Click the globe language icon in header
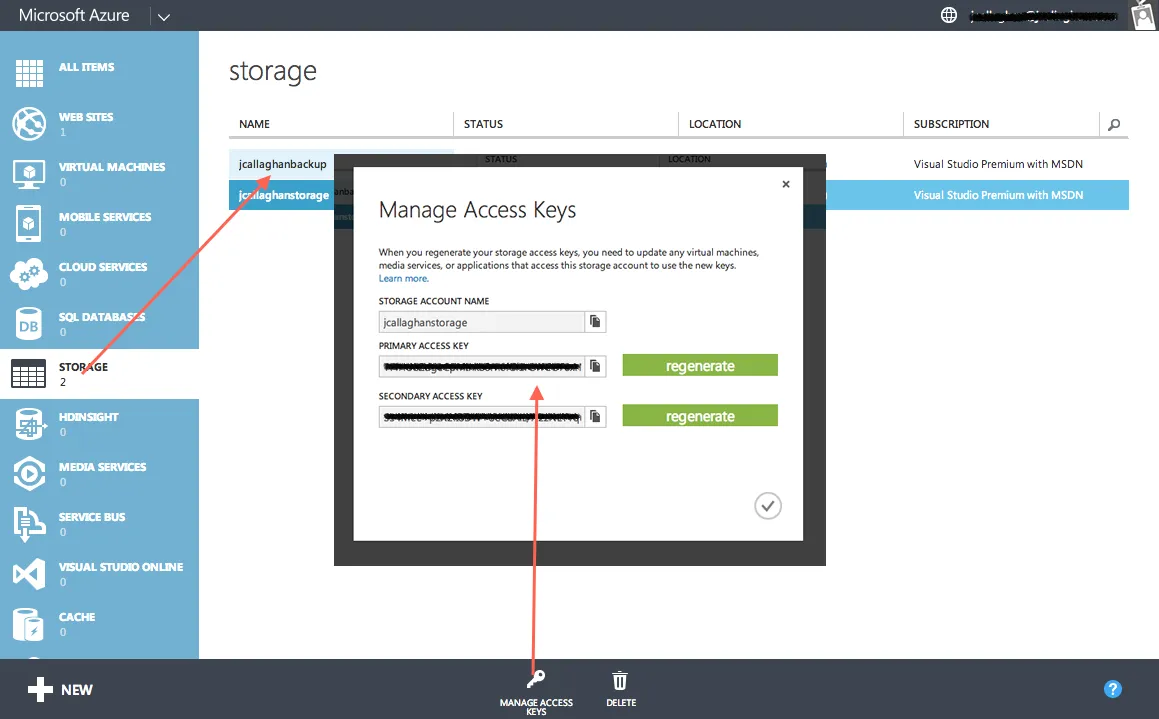The width and height of the screenshot is (1159, 719). 949,15
